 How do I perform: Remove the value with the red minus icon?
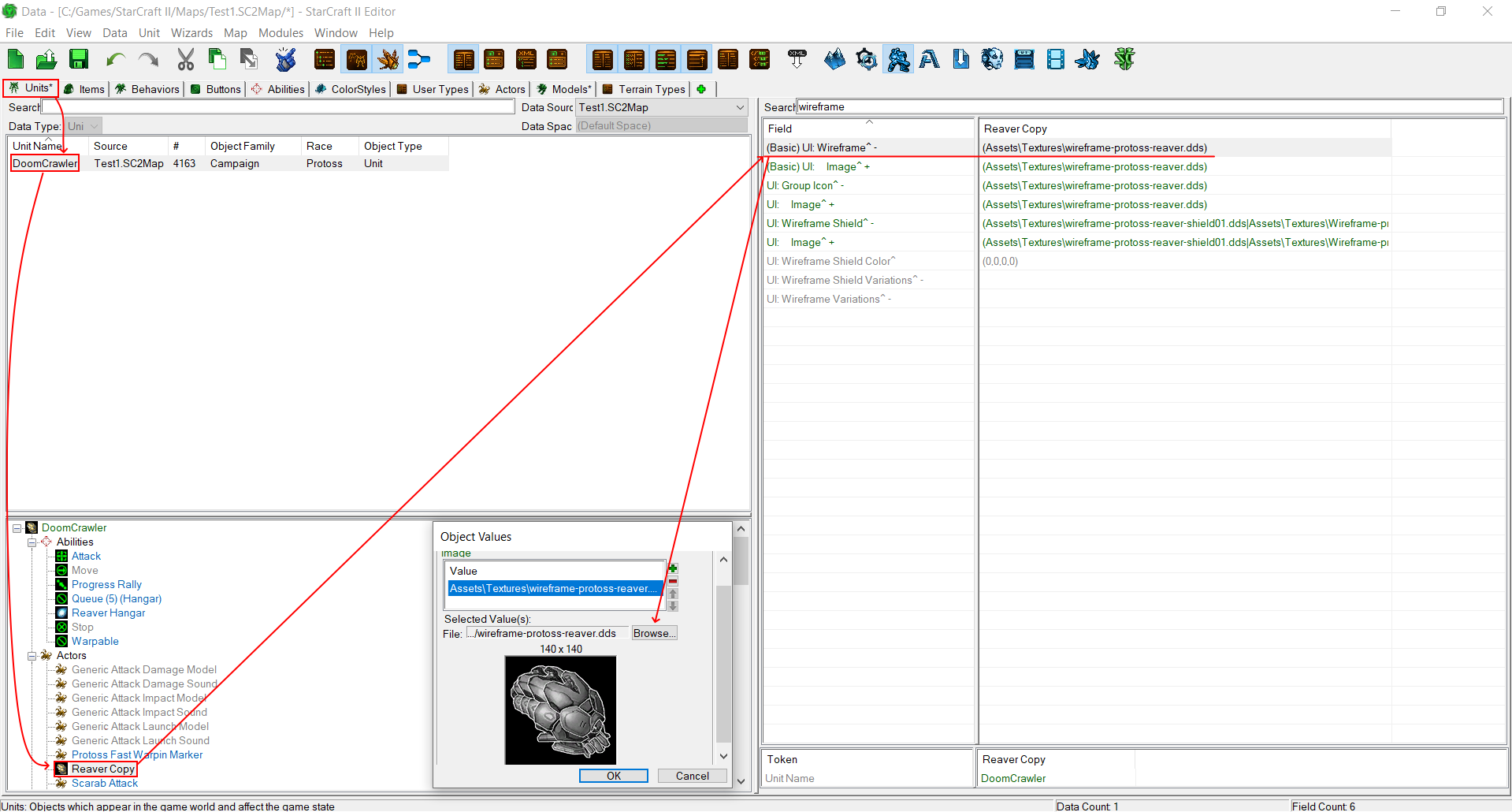[673, 581]
